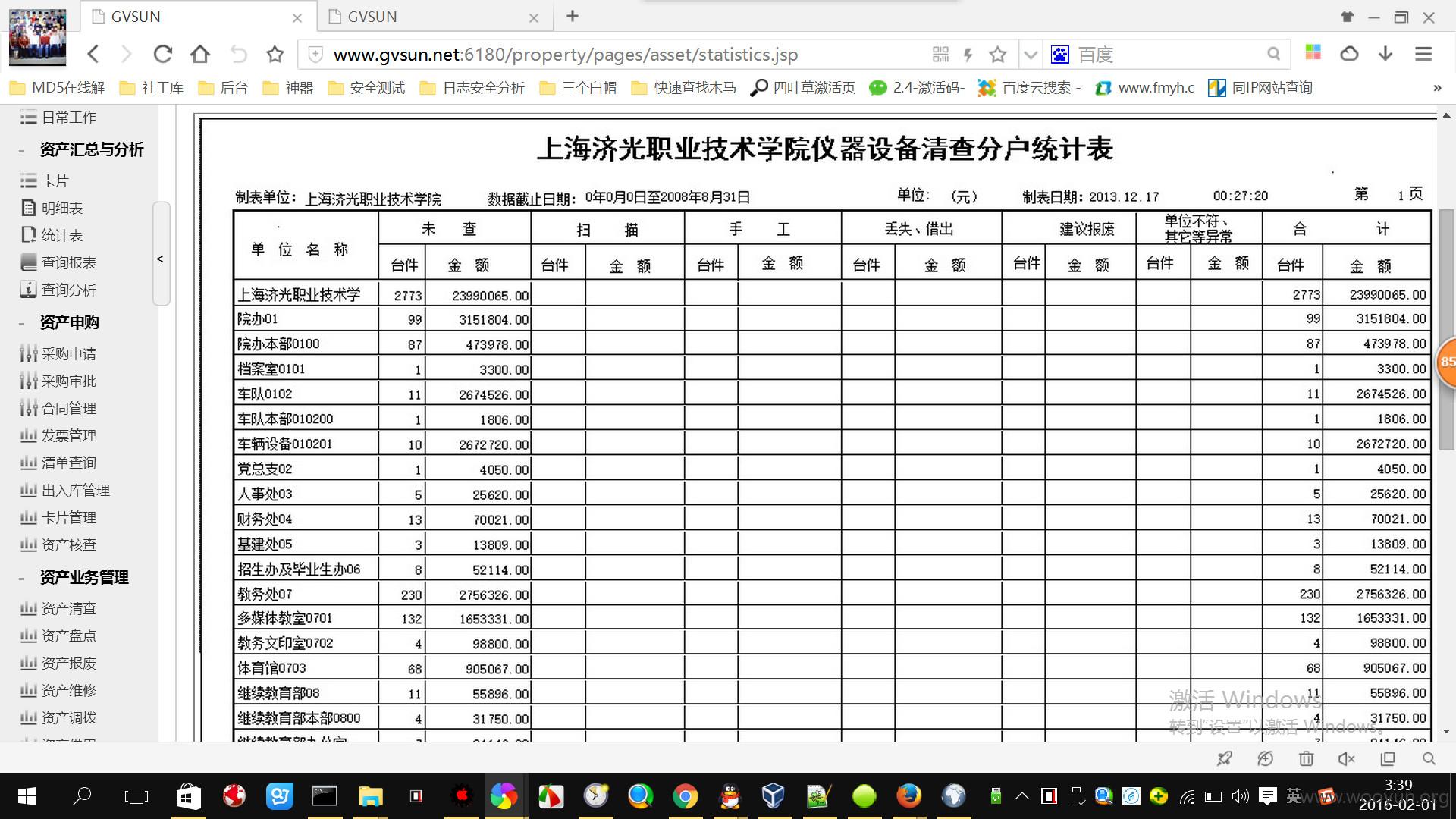Open 同IP网站查询 bookmark

(x=1260, y=88)
